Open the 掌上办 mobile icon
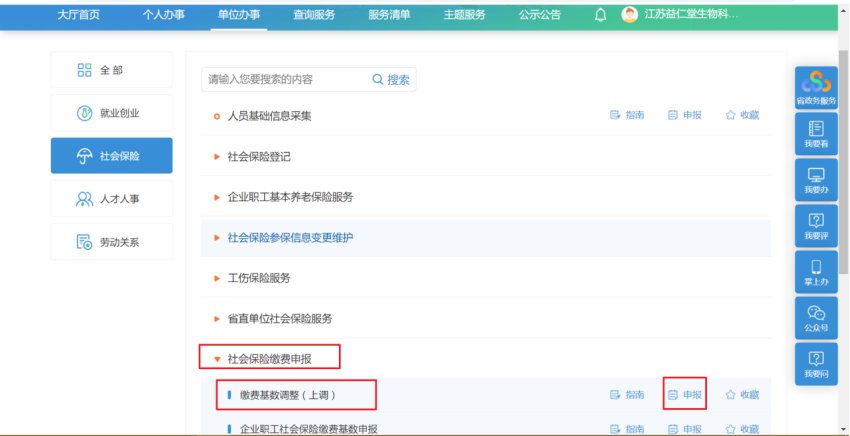Viewport: 850px width, 436px height. tap(818, 271)
